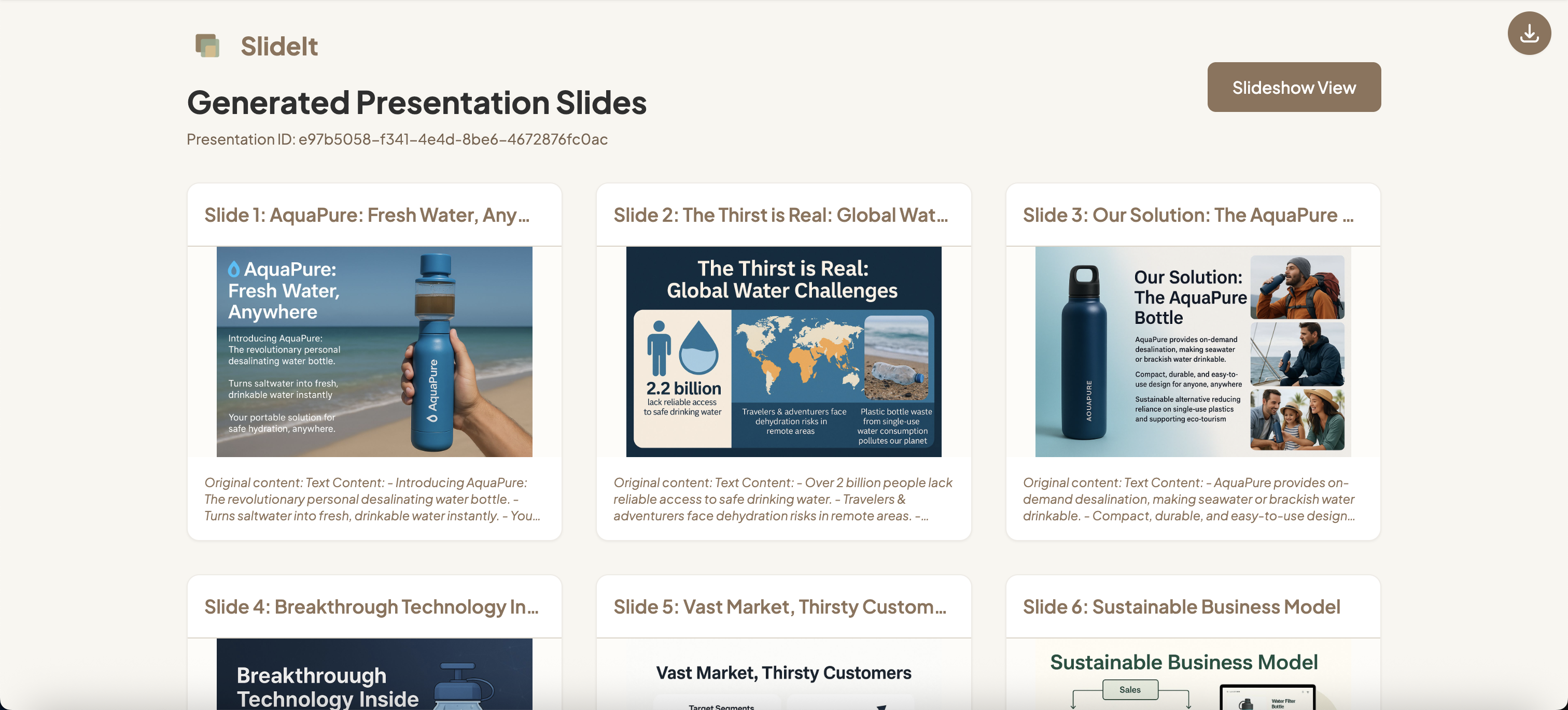This screenshot has height=710, width=1568.
Task: Open Slide 4 Breakthrough Technology thumbnail
Action: click(x=374, y=674)
